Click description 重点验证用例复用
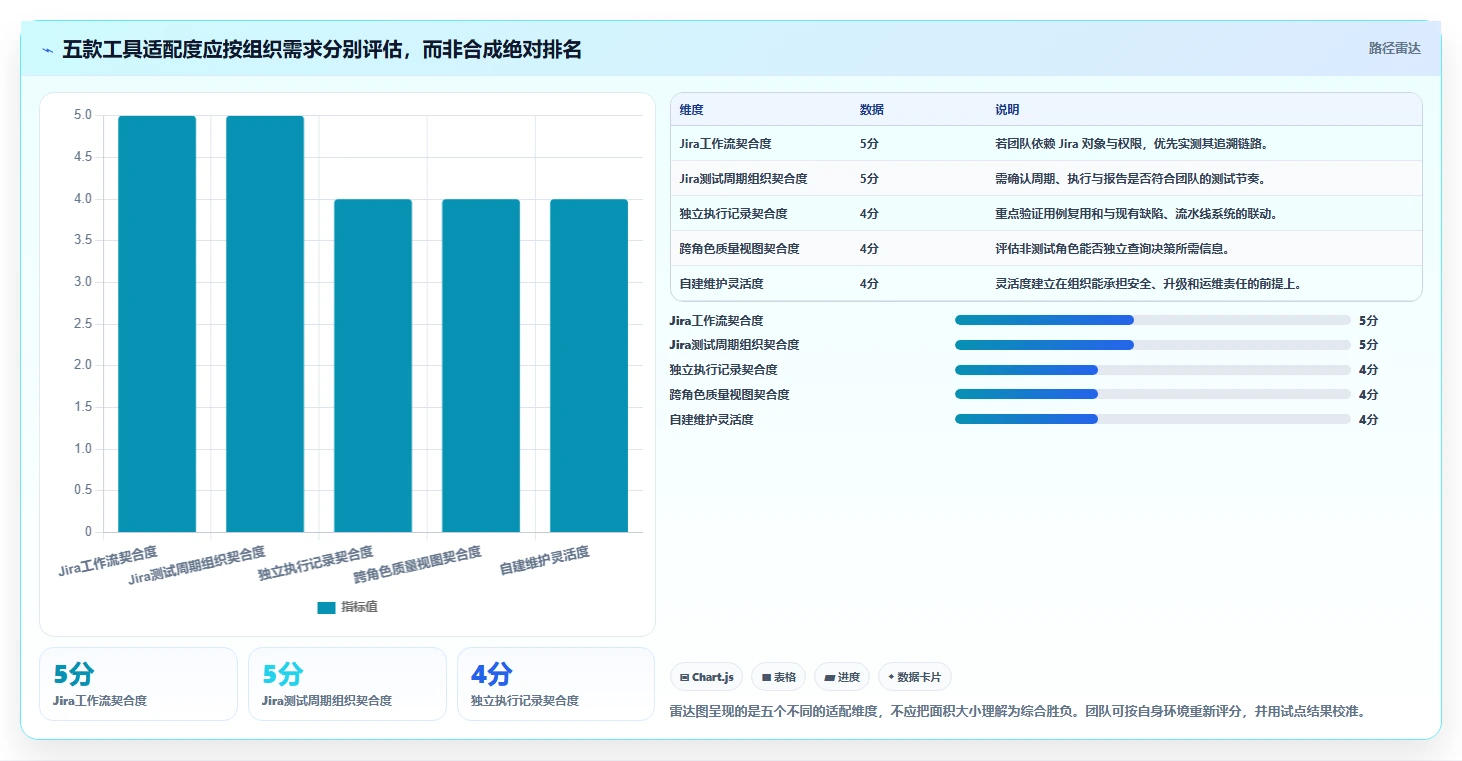 [x=1136, y=214]
